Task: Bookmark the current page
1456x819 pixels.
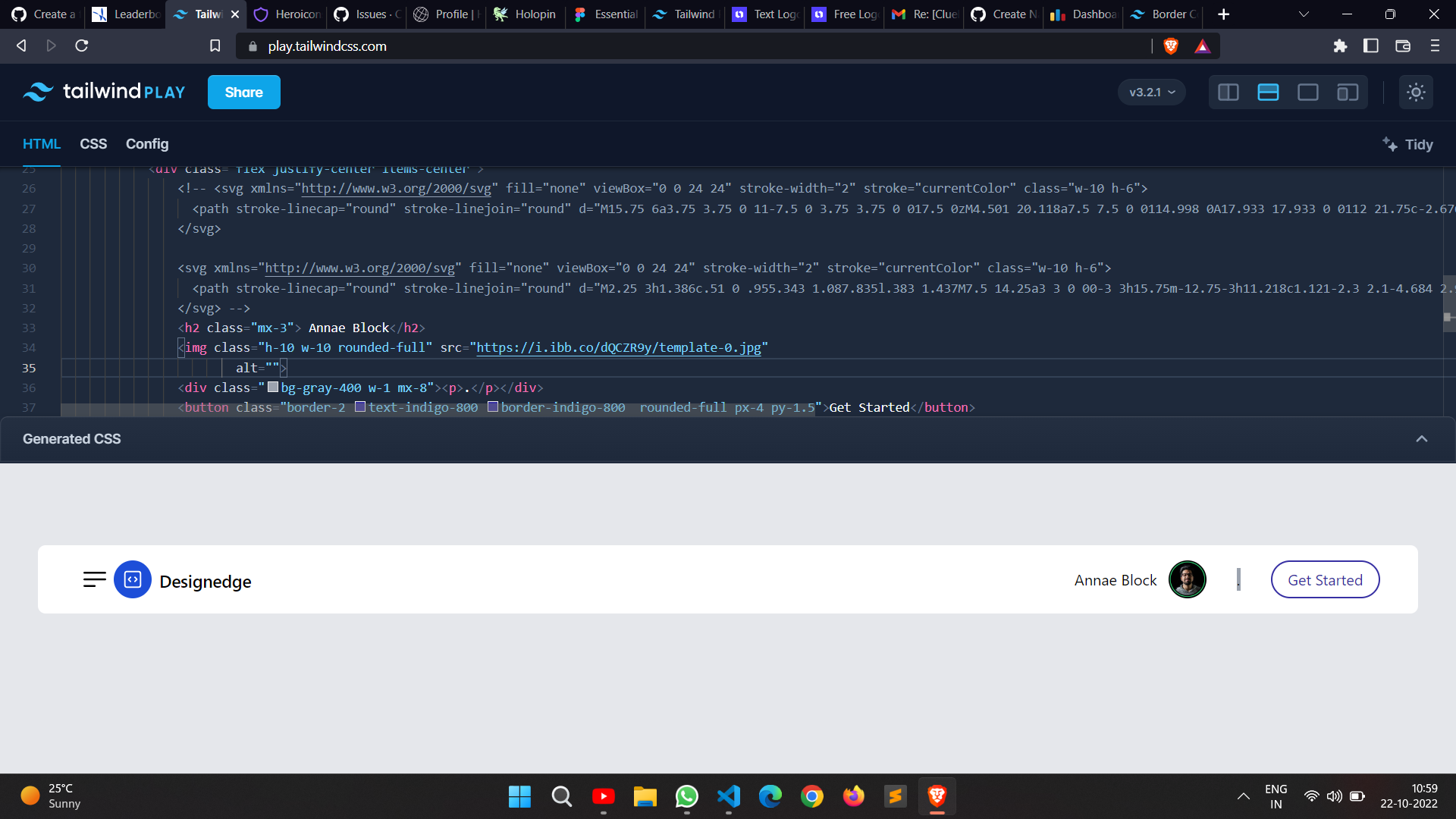Action: coord(215,45)
